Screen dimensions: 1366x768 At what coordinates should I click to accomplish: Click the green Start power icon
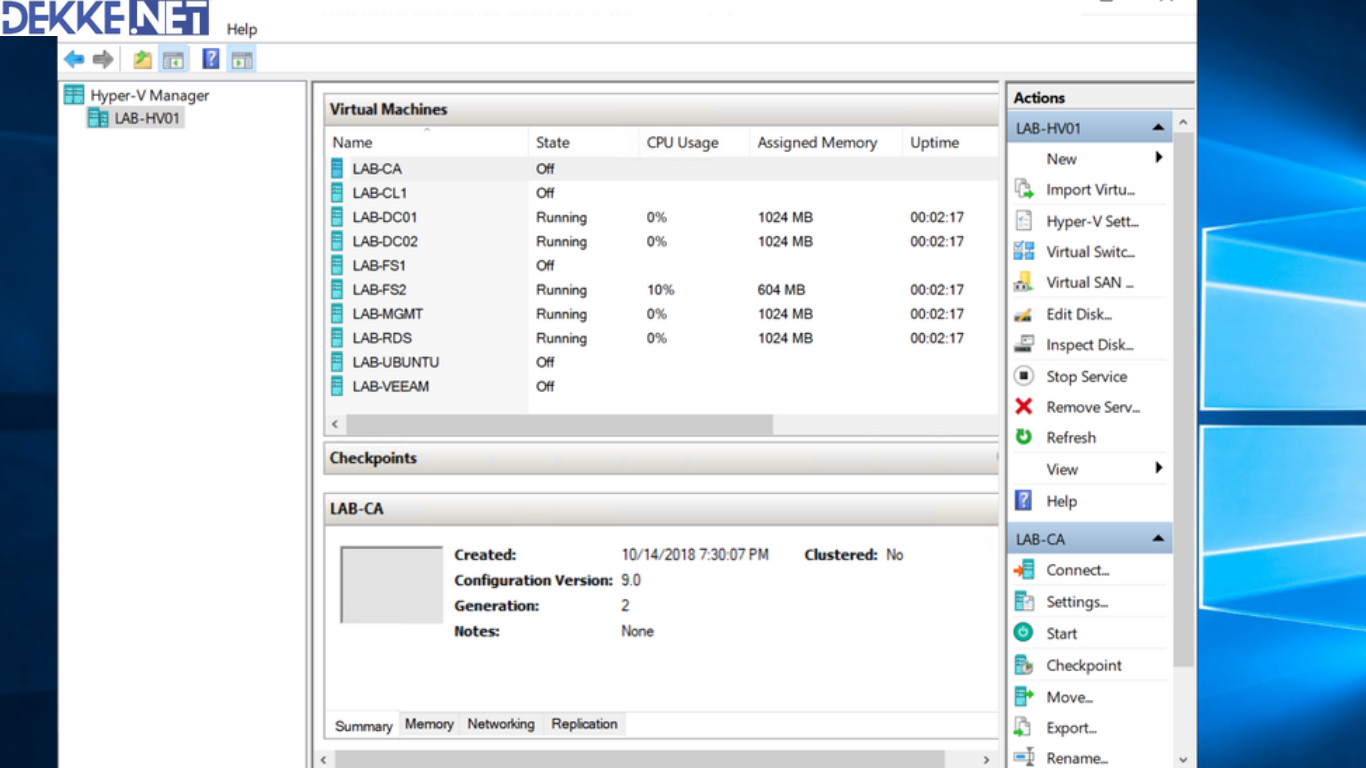point(1023,632)
